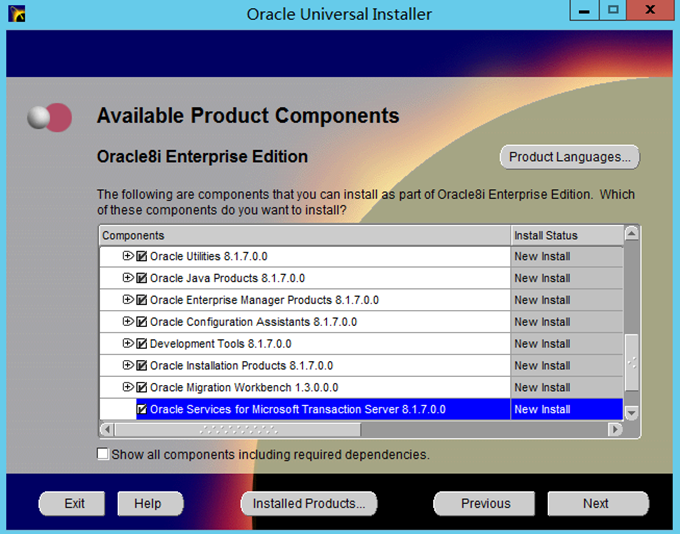Proceed with the Next button
Image resolution: width=680 pixels, height=534 pixels.
(598, 504)
